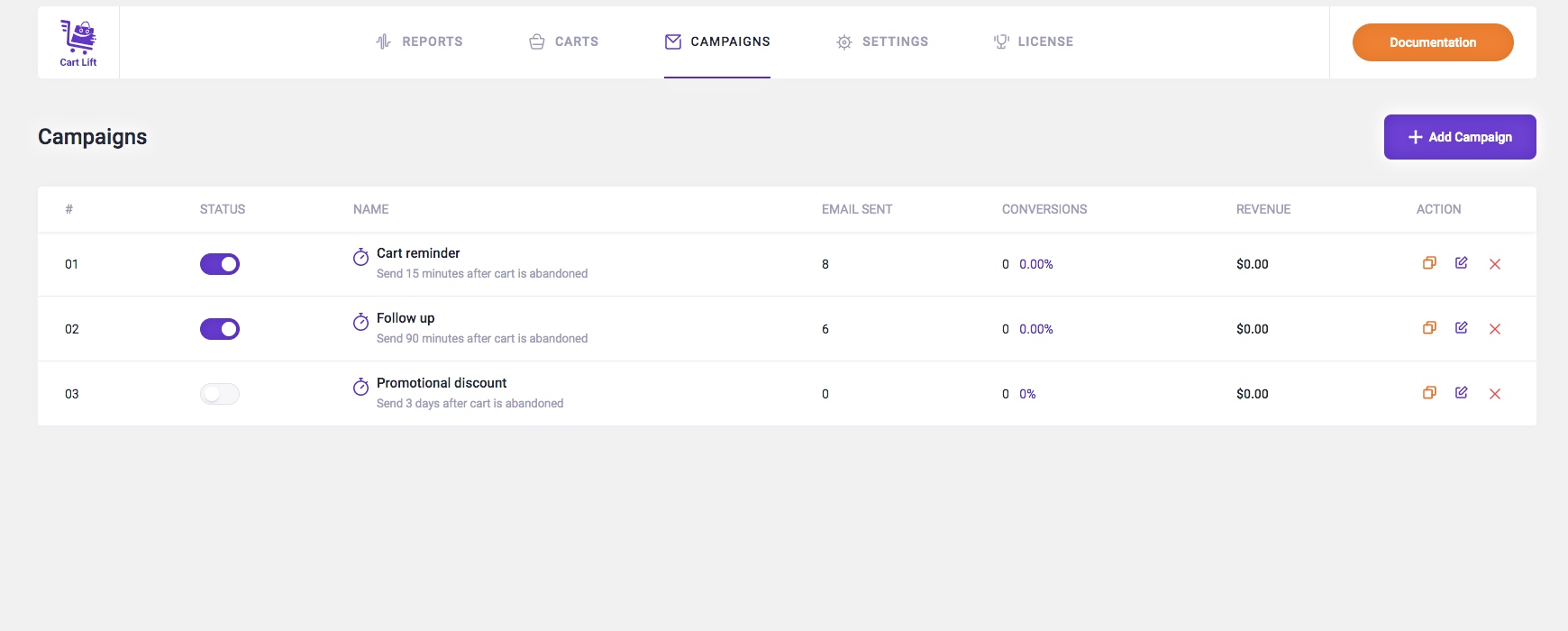The width and height of the screenshot is (1568, 631).
Task: Open the Reports tab
Action: pyautogui.click(x=419, y=41)
